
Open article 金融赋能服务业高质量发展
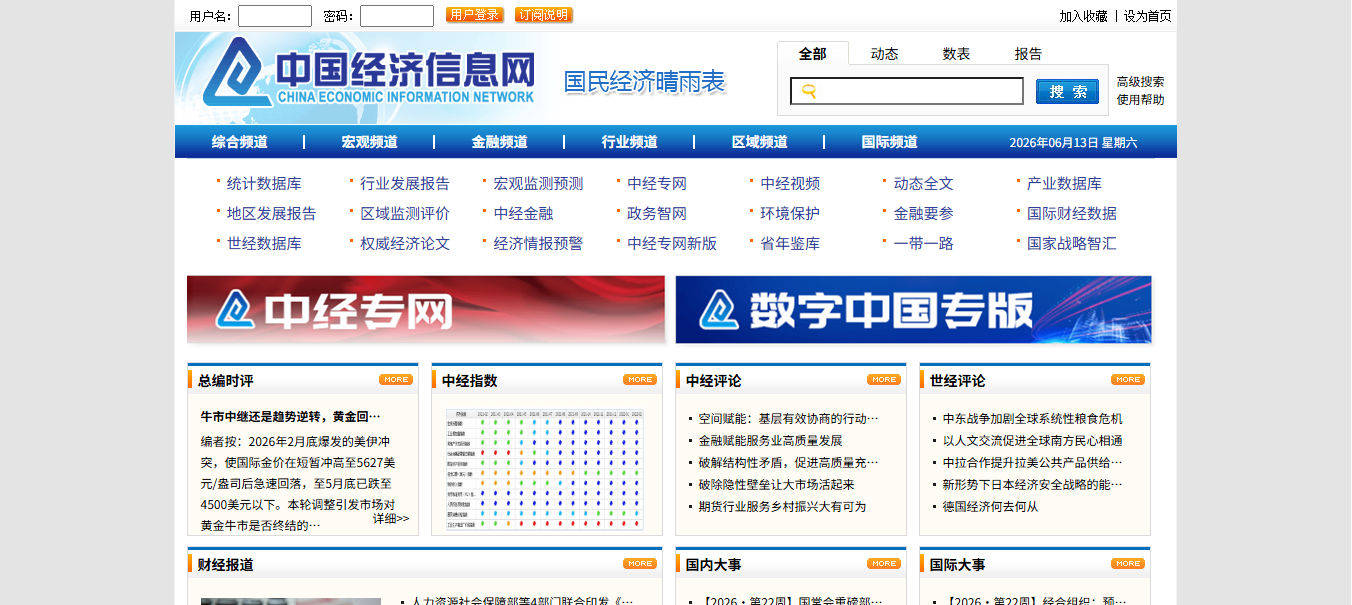pyautogui.click(x=770, y=440)
